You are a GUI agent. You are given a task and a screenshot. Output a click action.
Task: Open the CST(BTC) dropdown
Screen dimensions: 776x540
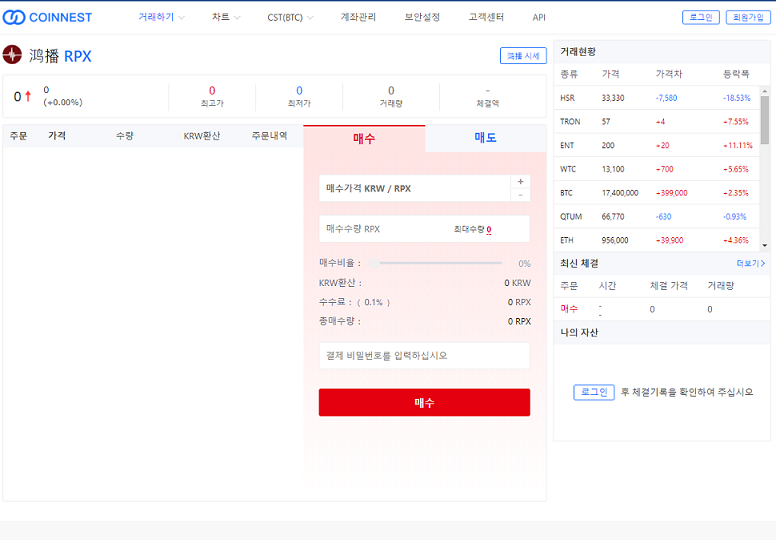coord(291,17)
